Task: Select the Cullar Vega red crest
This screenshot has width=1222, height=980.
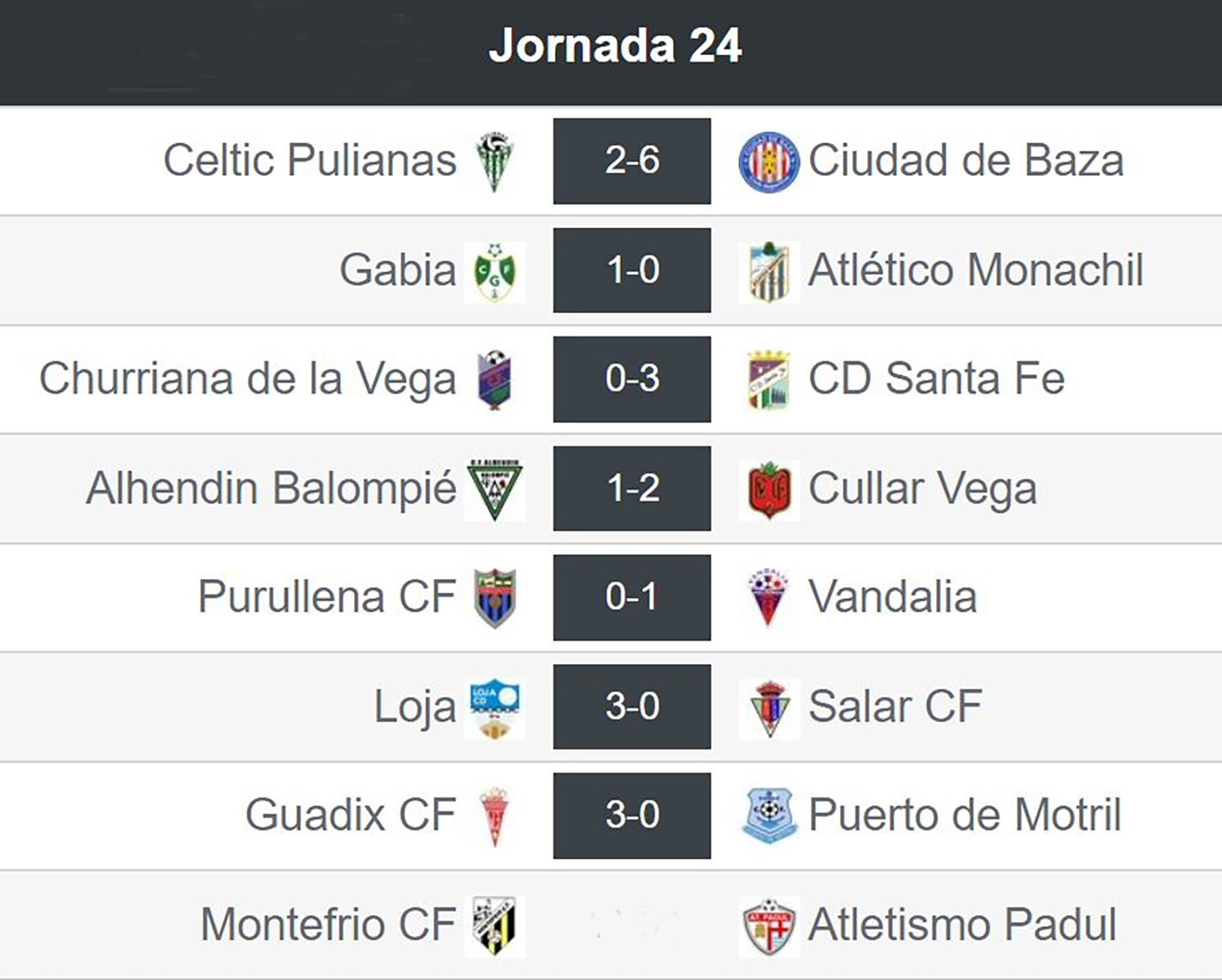Action: tap(768, 489)
